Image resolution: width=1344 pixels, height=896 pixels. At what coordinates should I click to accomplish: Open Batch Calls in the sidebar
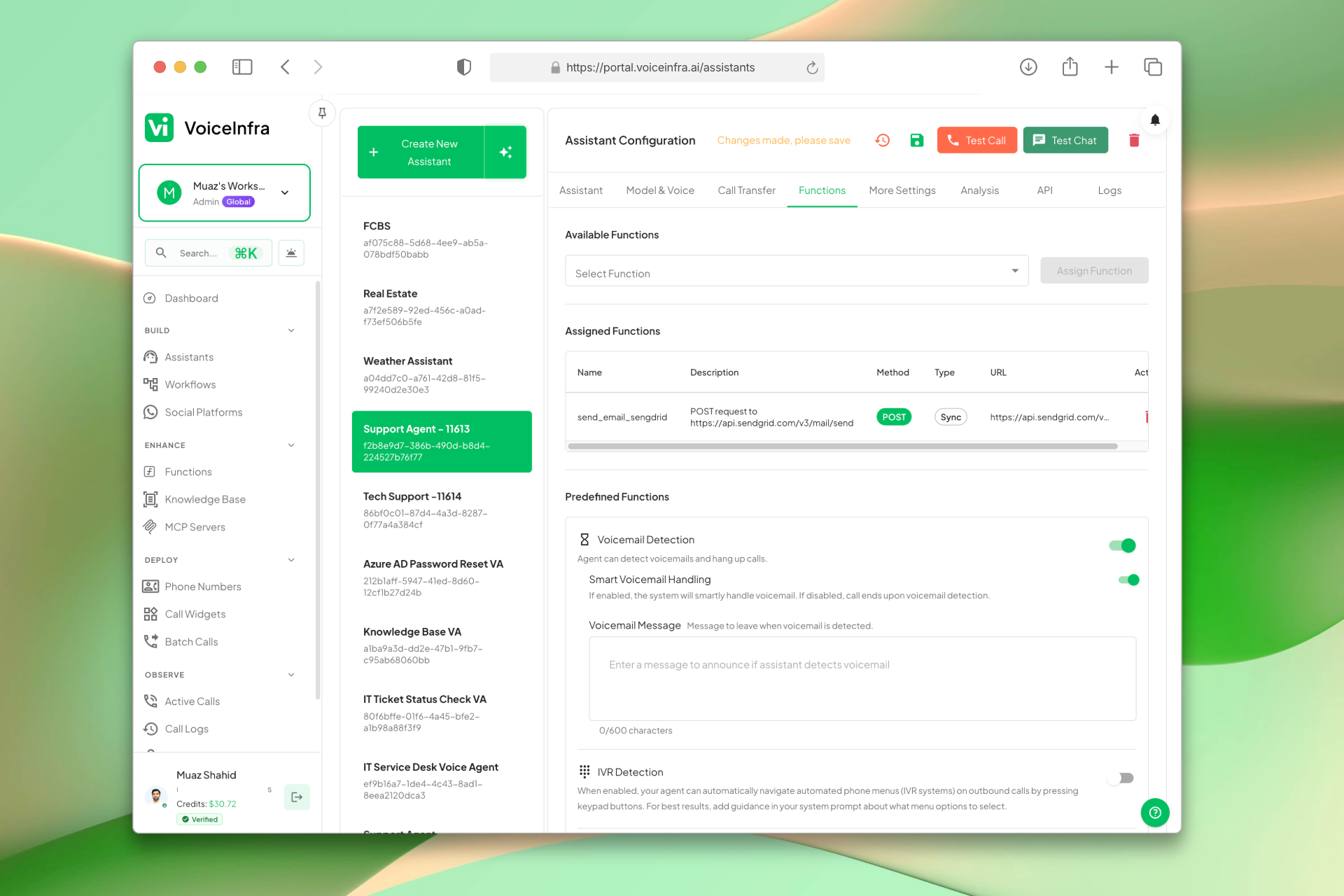pos(191,642)
